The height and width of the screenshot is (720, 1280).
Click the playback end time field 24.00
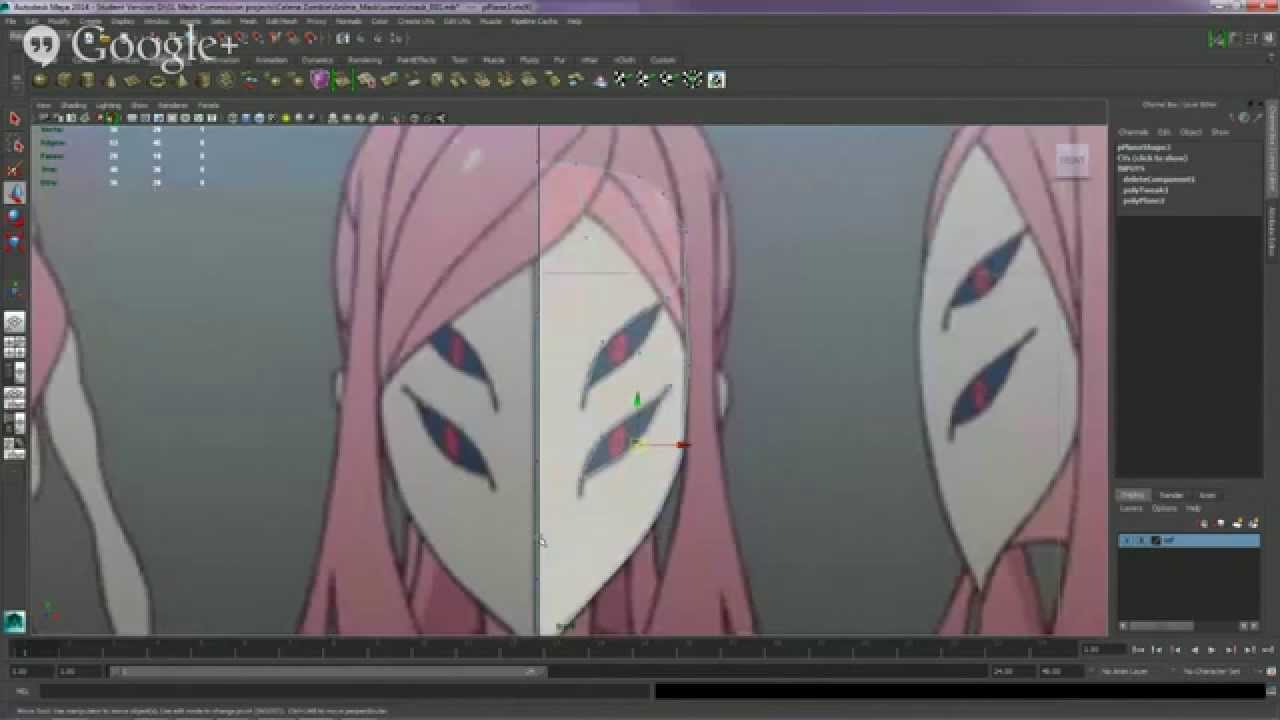click(1012, 672)
